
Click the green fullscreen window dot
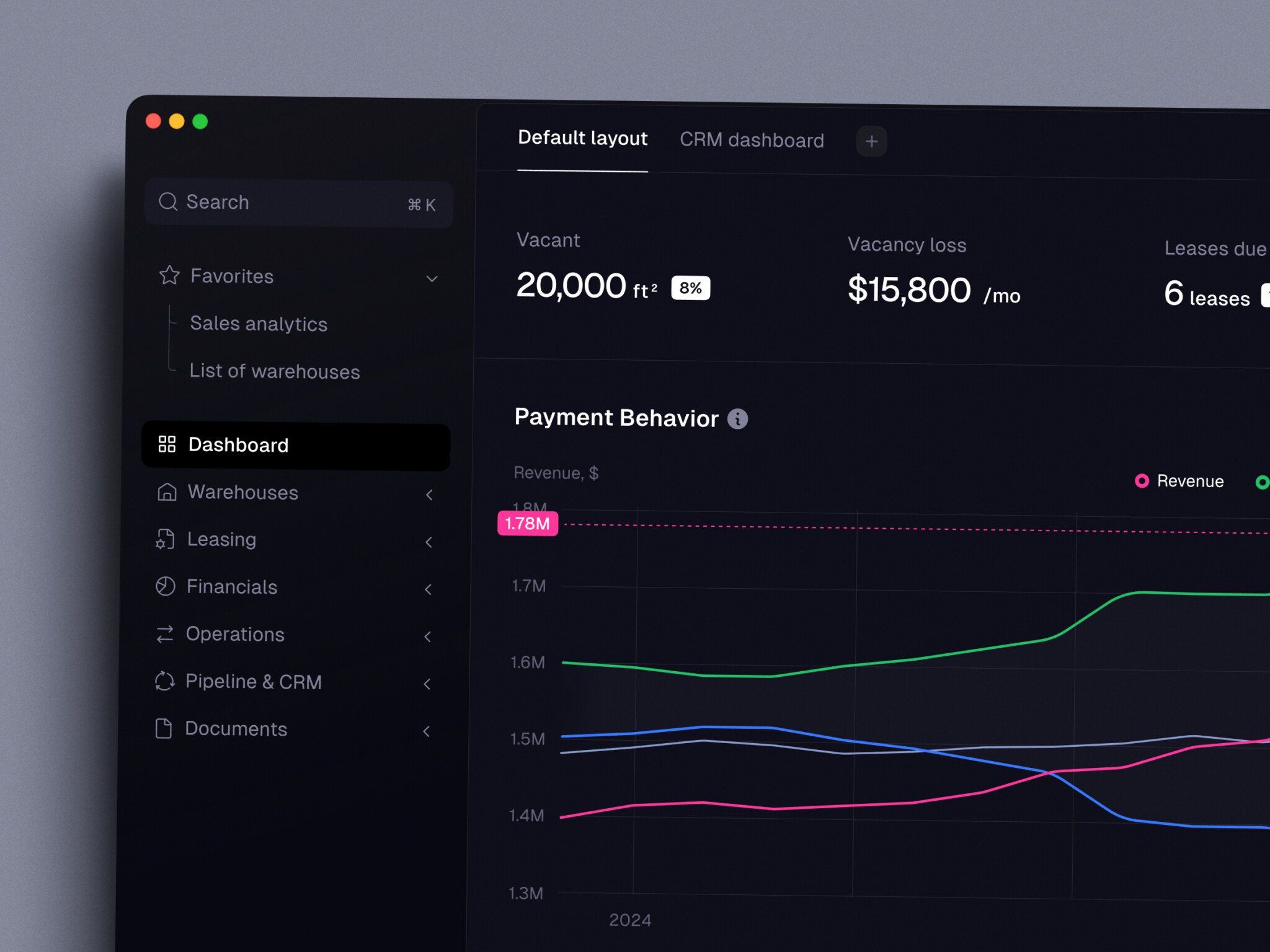point(200,121)
